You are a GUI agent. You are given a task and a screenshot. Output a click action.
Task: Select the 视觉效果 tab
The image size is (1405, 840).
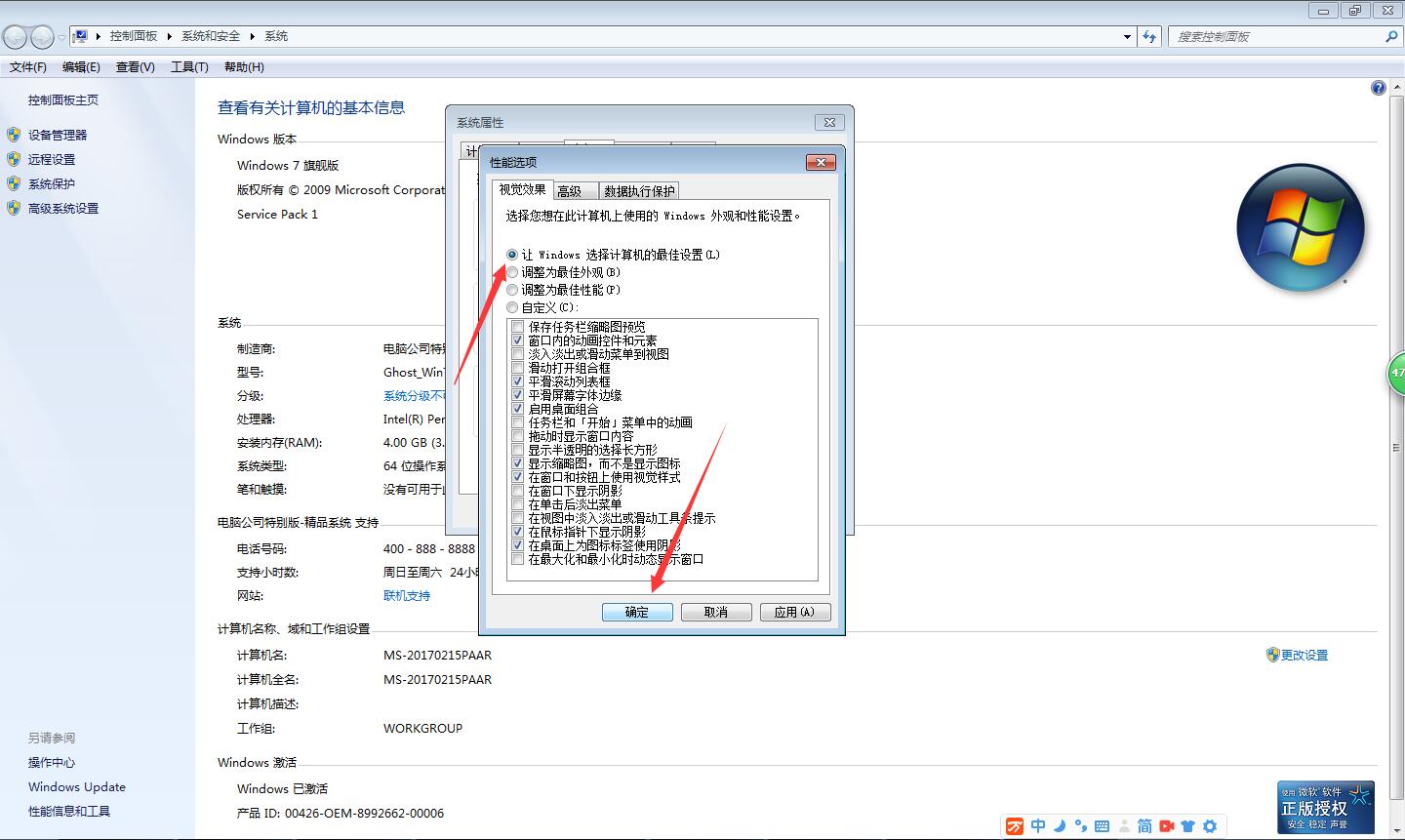tap(523, 189)
